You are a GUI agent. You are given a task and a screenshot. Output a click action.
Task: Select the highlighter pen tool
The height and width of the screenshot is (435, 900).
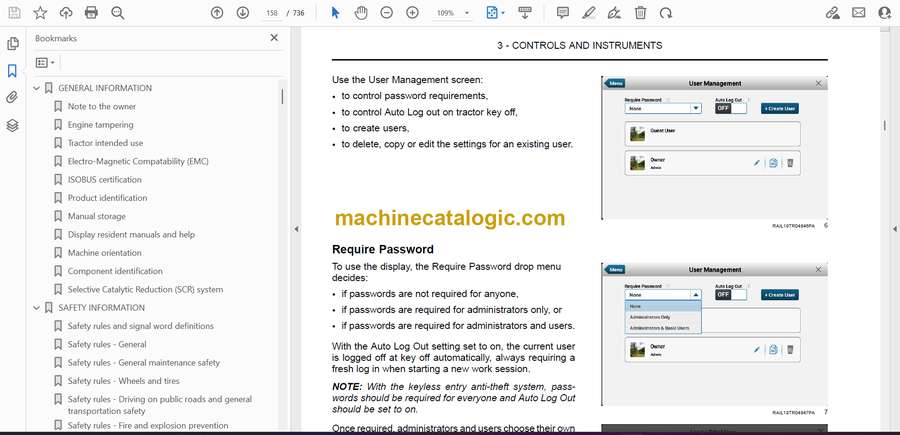click(x=588, y=13)
